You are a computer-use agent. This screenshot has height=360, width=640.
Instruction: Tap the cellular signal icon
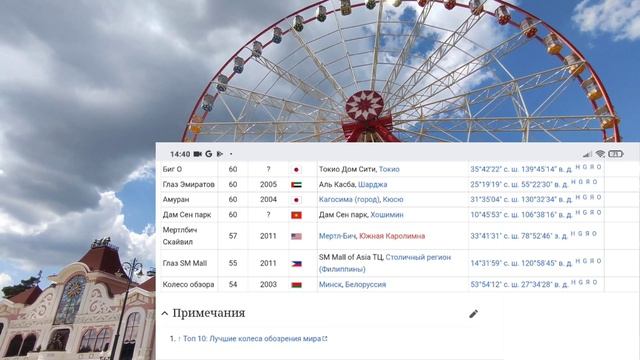(587, 154)
